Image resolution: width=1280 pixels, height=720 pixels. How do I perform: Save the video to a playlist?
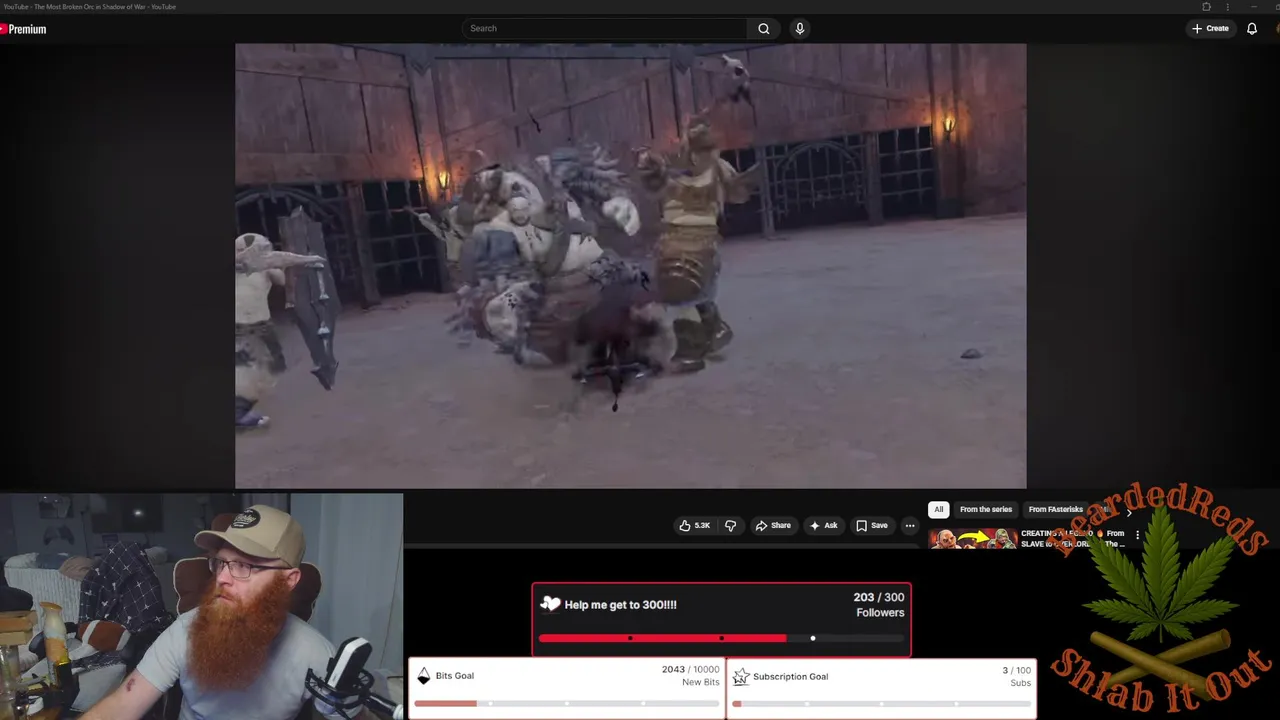click(x=871, y=525)
